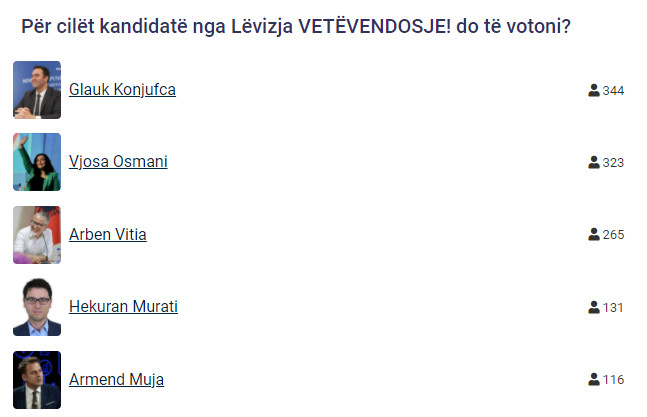647x417 pixels.
Task: Click the poll question heading text
Action: [x=296, y=26]
